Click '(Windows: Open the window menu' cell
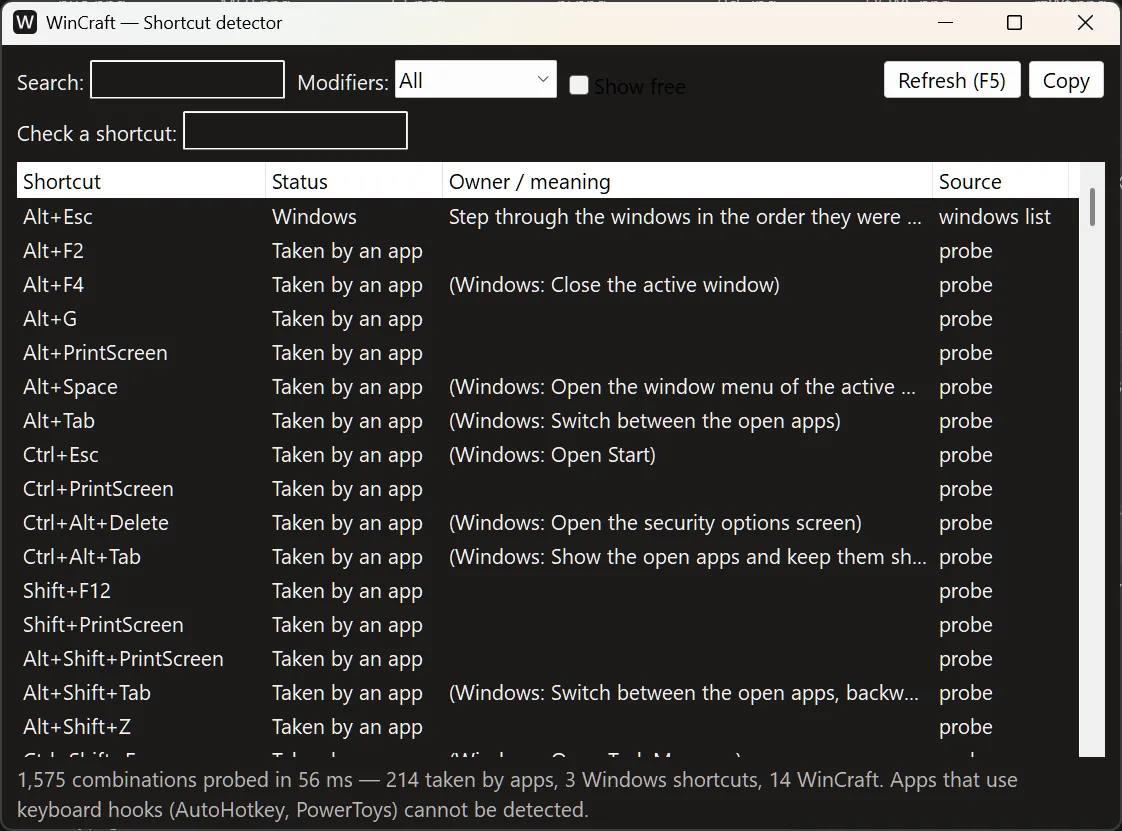Image resolution: width=1122 pixels, height=831 pixels. (682, 387)
